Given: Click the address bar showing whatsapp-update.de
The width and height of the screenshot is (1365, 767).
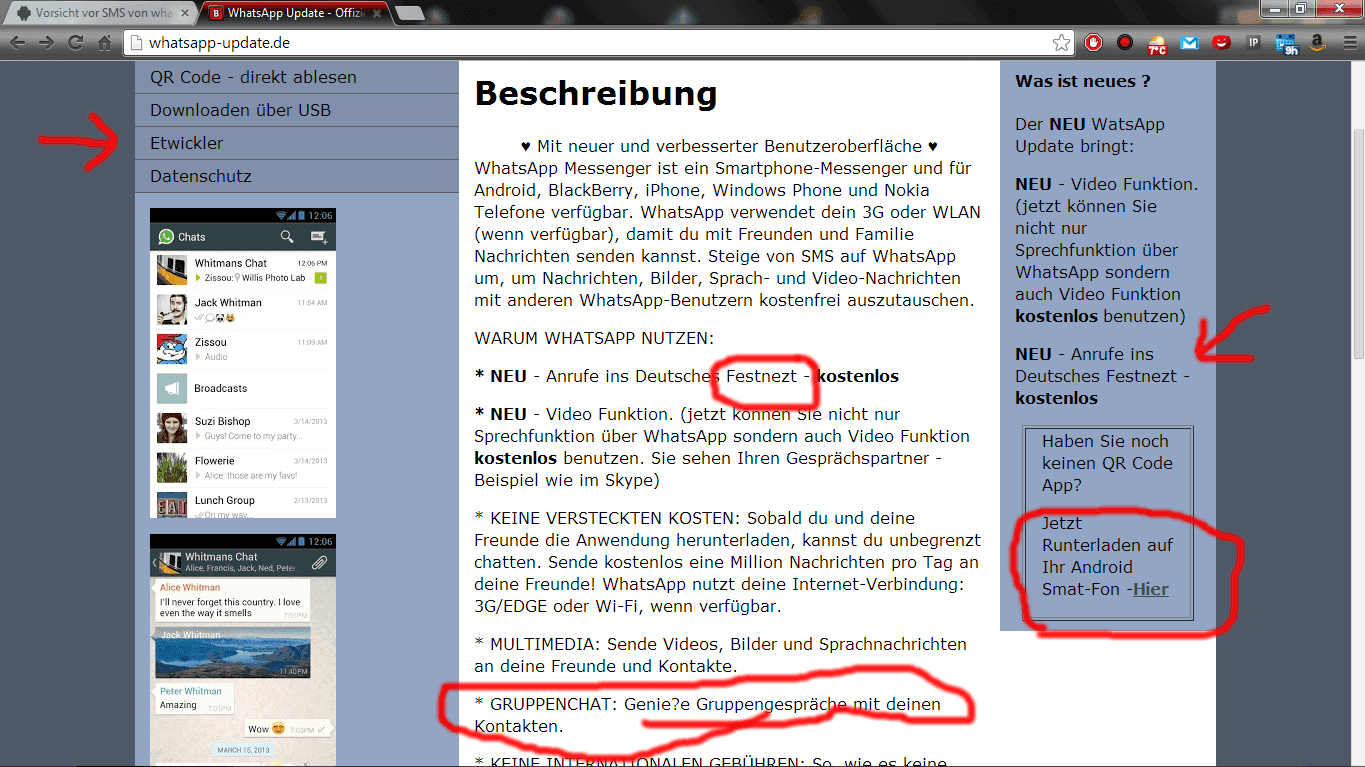Looking at the screenshot, I should pyautogui.click(x=600, y=43).
